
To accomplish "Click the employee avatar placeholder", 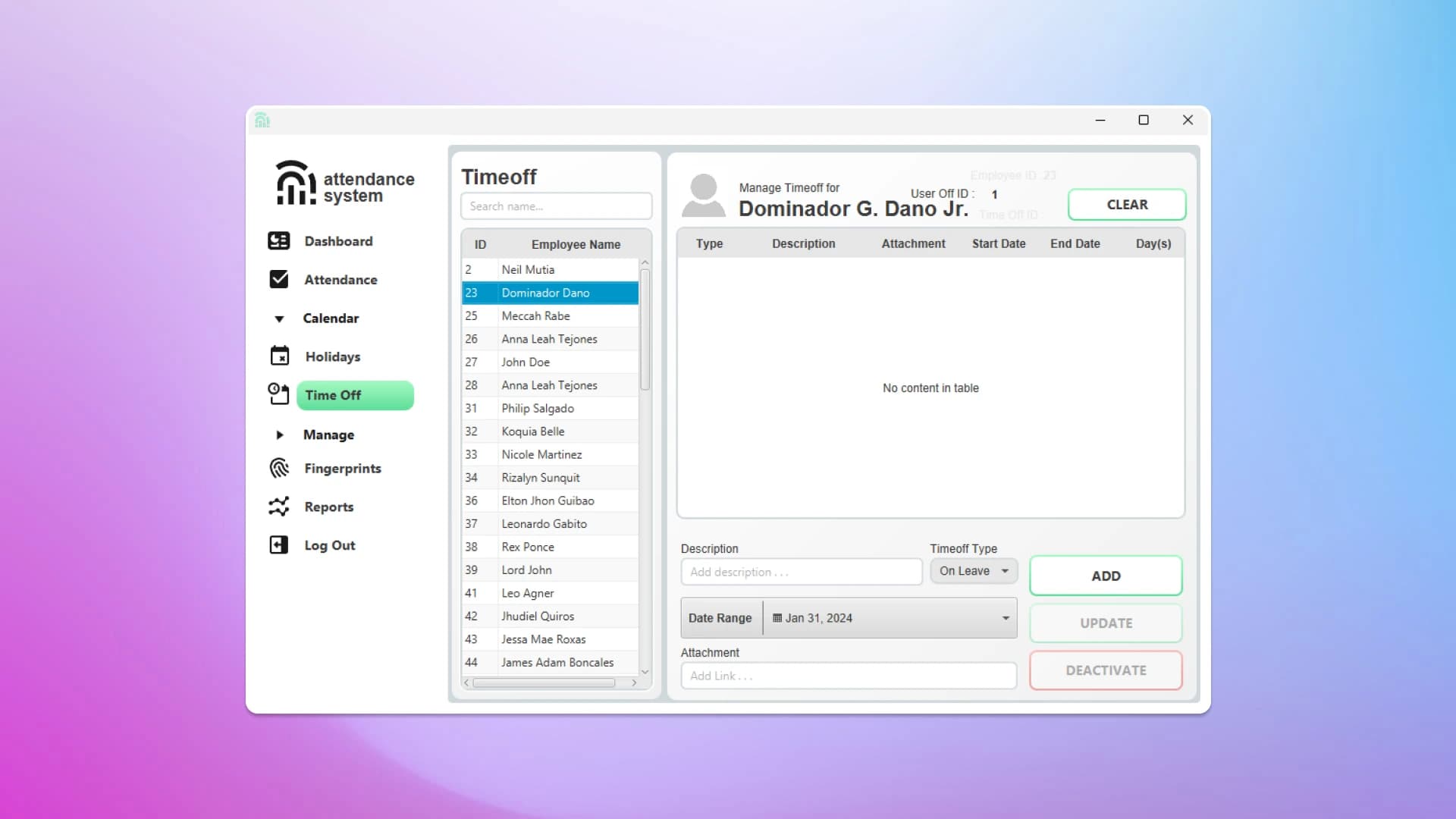I will point(703,195).
